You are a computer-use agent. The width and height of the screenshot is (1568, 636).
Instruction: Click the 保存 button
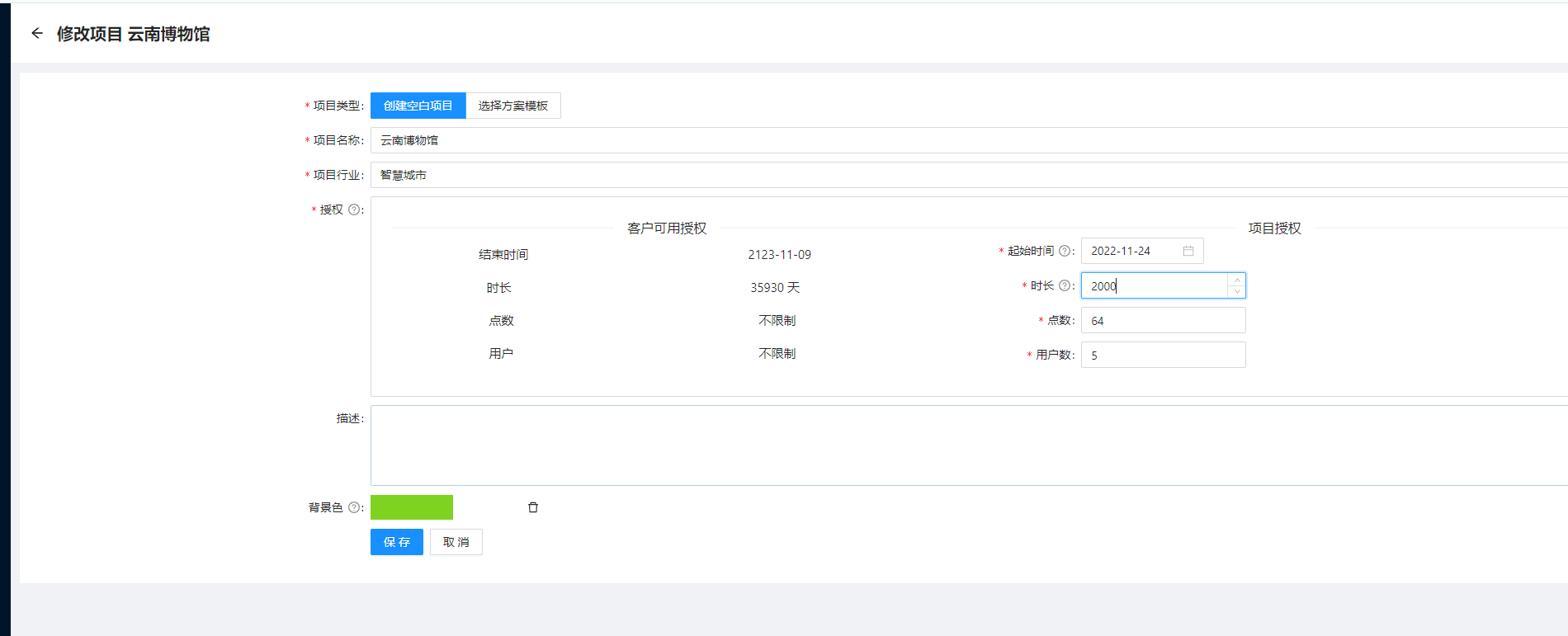pyautogui.click(x=397, y=542)
